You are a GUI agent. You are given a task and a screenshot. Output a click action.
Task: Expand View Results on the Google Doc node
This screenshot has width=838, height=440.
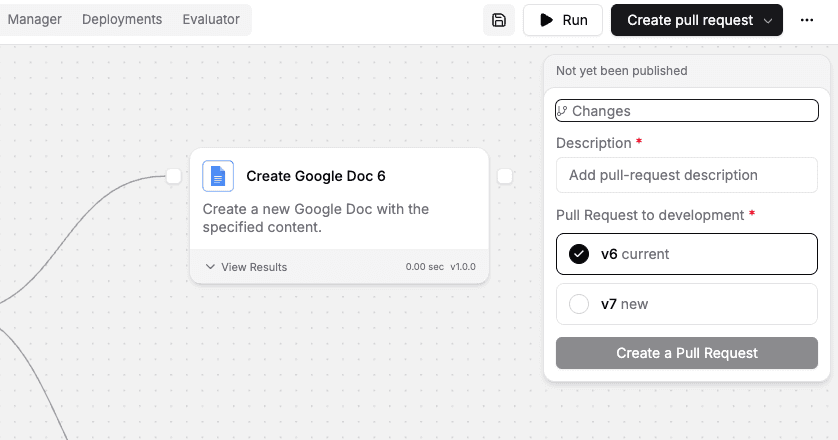[246, 267]
